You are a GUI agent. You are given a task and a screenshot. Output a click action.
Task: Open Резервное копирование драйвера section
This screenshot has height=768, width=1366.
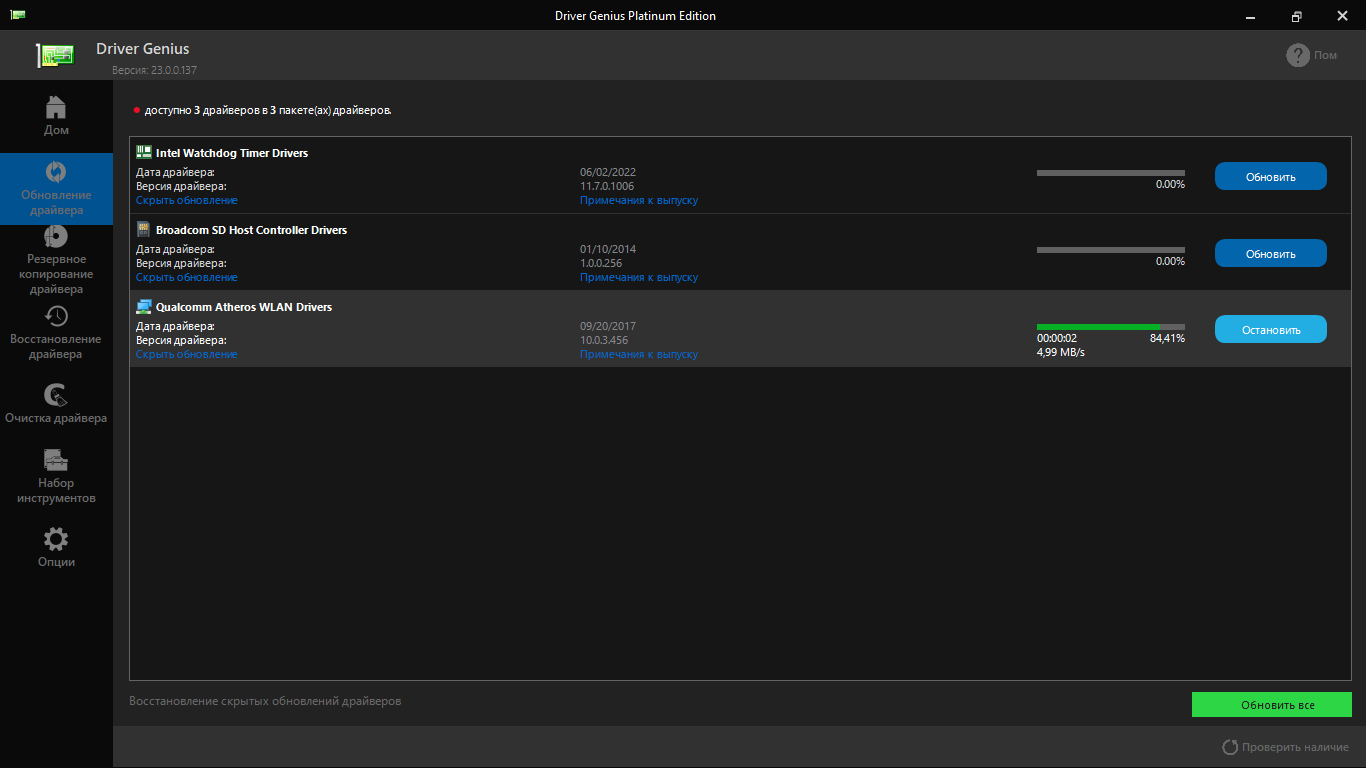pyautogui.click(x=56, y=260)
